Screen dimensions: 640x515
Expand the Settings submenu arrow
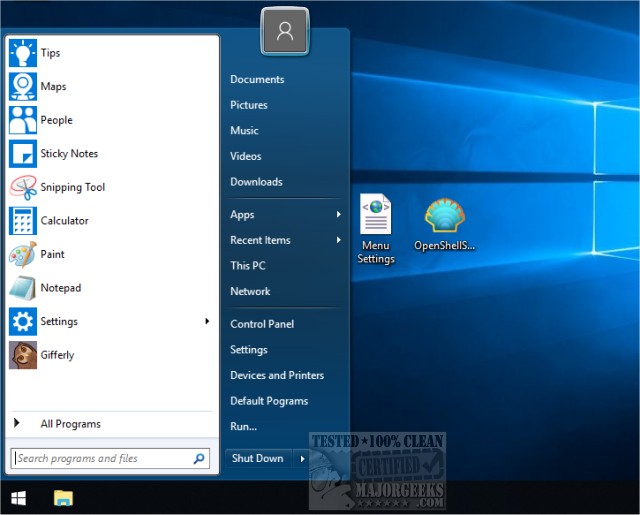click(x=207, y=321)
